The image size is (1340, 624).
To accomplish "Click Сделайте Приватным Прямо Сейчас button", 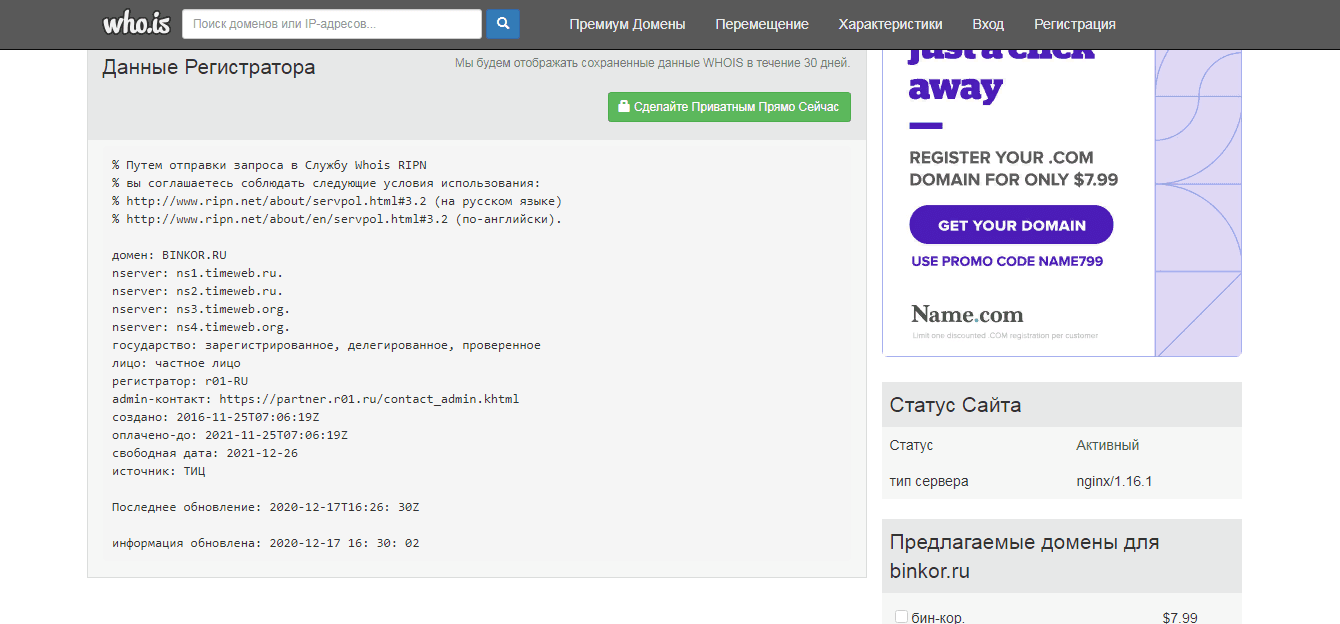I will tap(729, 107).
